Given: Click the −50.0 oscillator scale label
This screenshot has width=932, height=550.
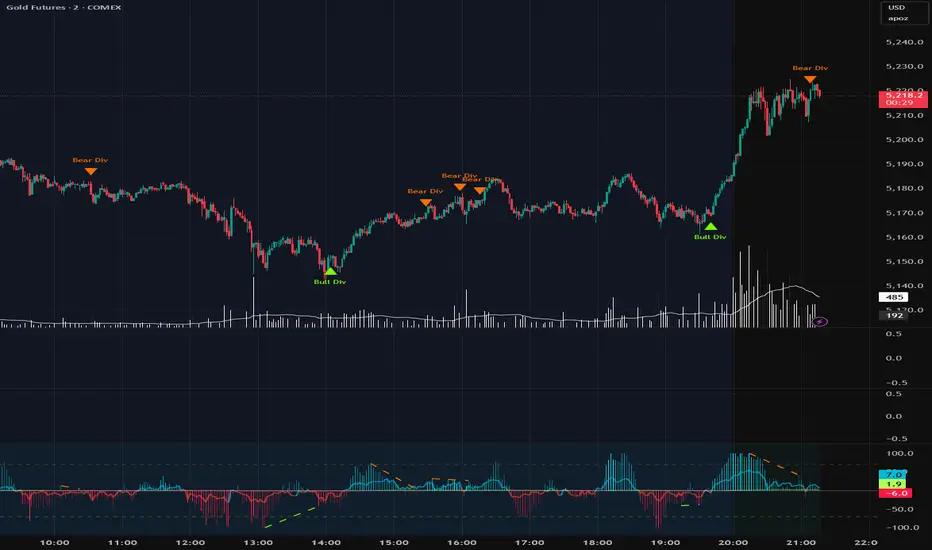Looking at the screenshot, I should pyautogui.click(x=900, y=509).
